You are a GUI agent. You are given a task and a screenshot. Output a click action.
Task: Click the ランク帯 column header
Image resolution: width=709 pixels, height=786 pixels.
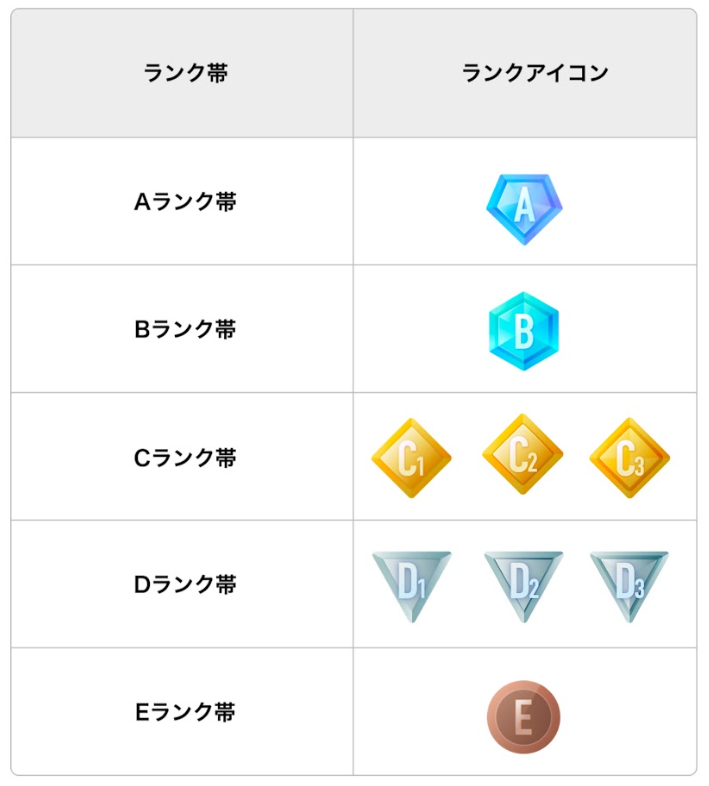[x=186, y=73]
